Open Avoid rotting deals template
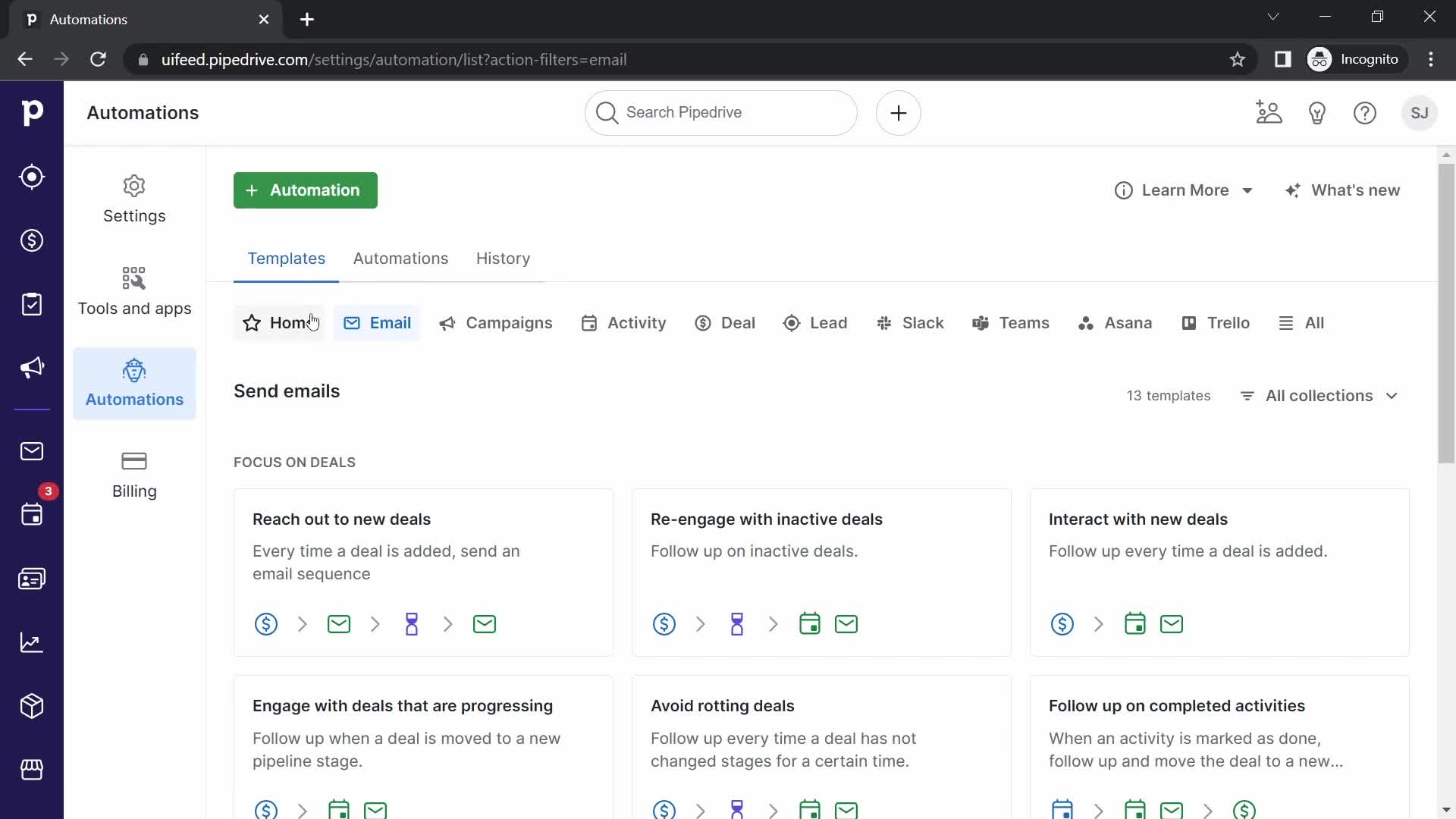The image size is (1456, 819). [x=821, y=747]
